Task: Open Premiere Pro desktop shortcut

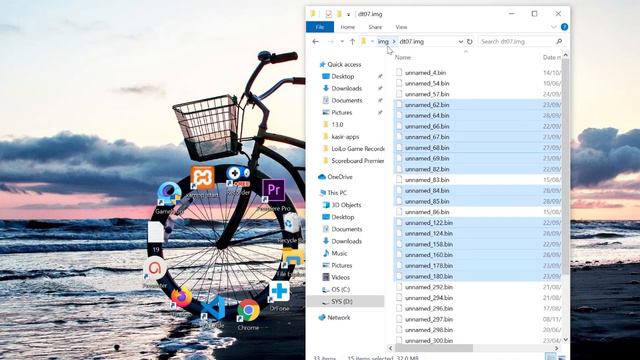Action: 273,195
